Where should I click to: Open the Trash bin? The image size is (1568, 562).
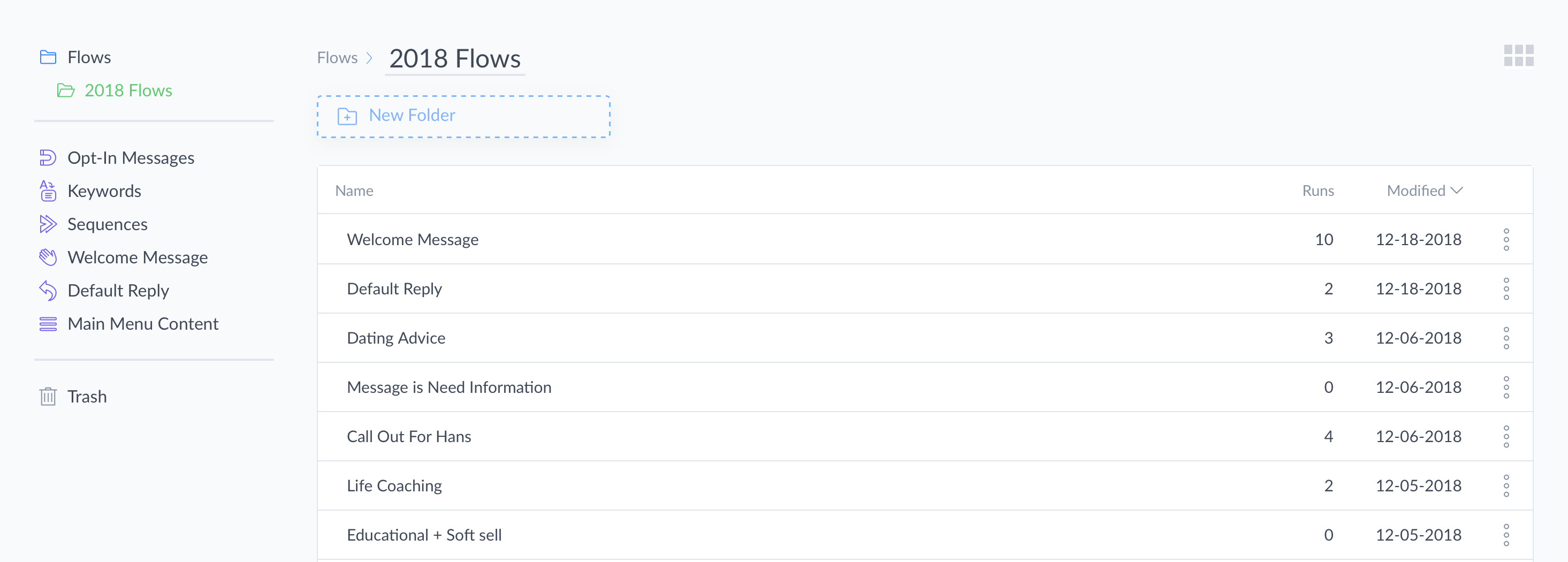(73, 397)
